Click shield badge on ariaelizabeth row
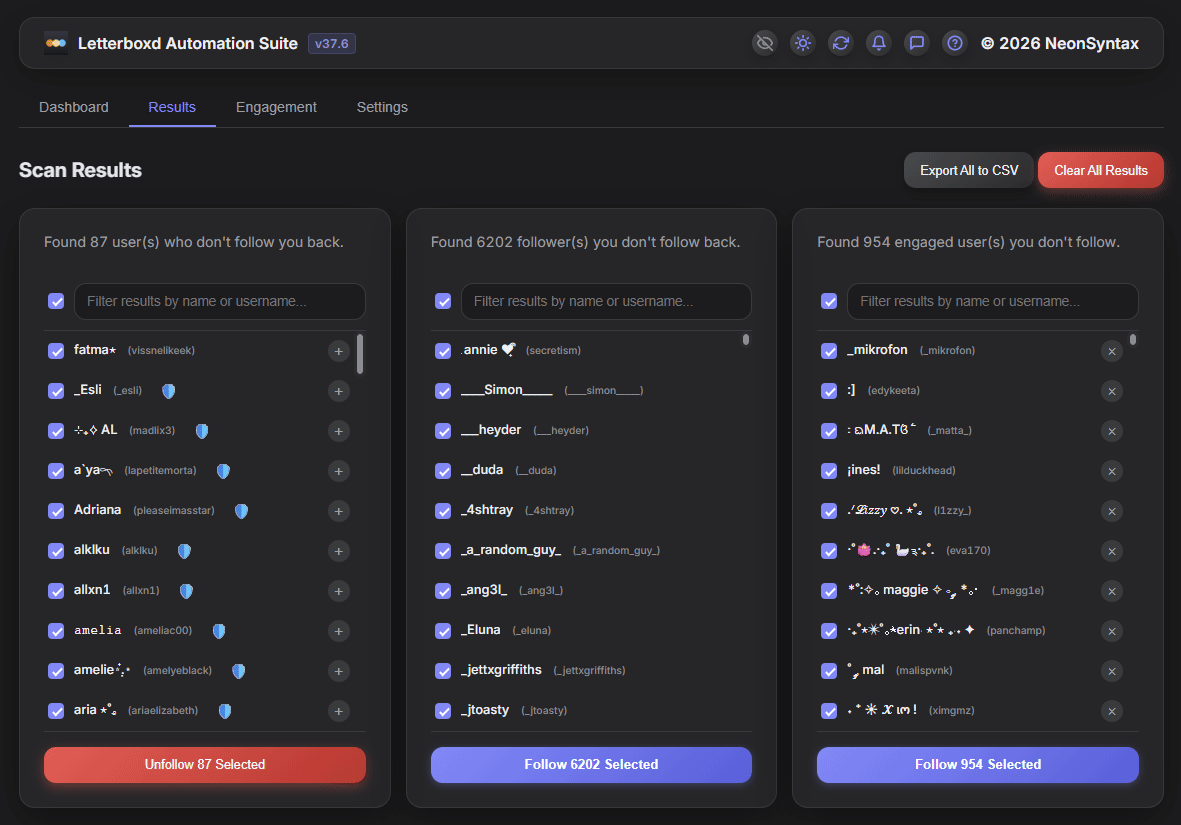This screenshot has width=1181, height=825. pos(224,710)
